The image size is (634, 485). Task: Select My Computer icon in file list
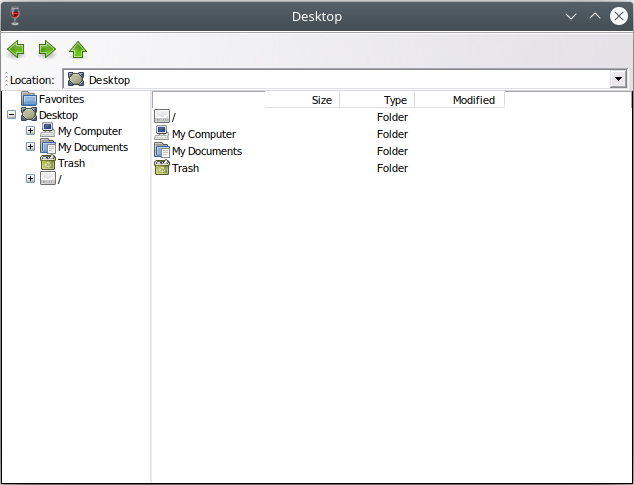pyautogui.click(x=162, y=133)
